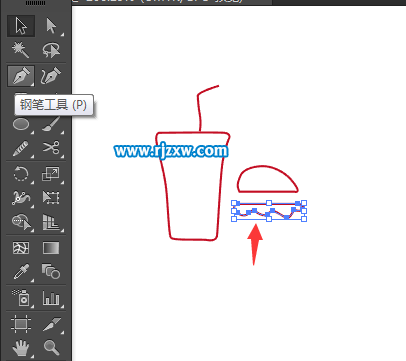406x361 pixels.
Task: Choose the Magic Wand tool
Action: click(x=21, y=50)
